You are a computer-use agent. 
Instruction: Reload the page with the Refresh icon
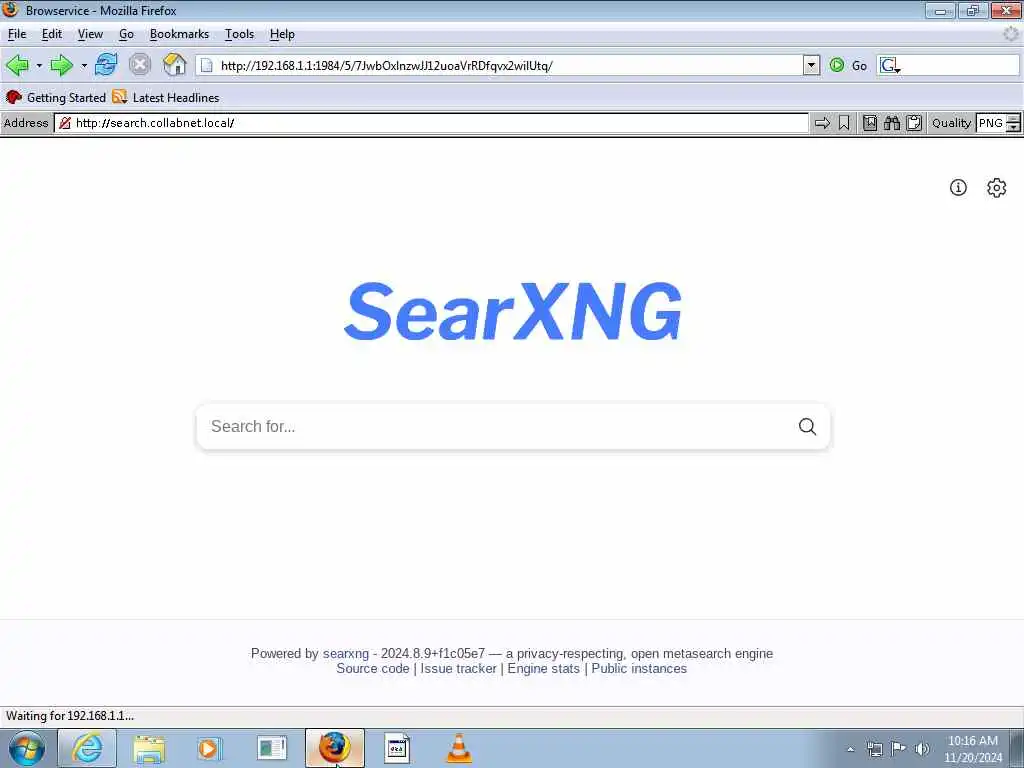coord(106,65)
